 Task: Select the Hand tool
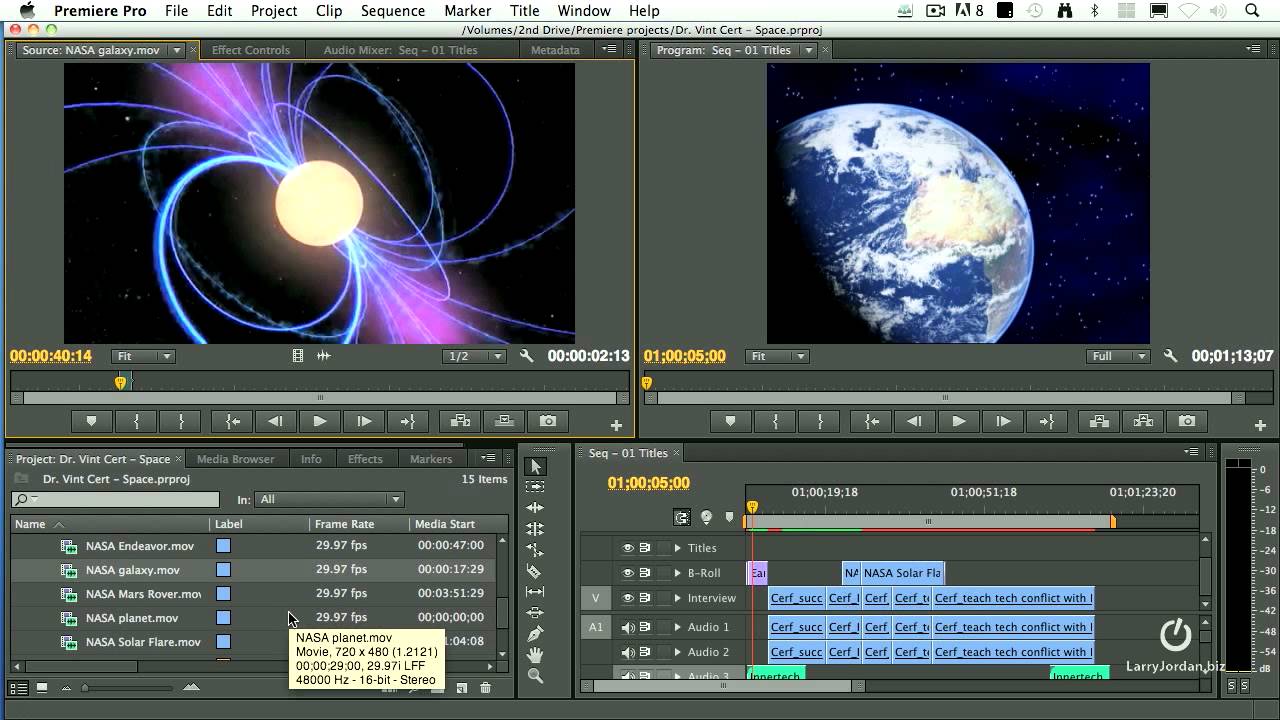tap(535, 655)
